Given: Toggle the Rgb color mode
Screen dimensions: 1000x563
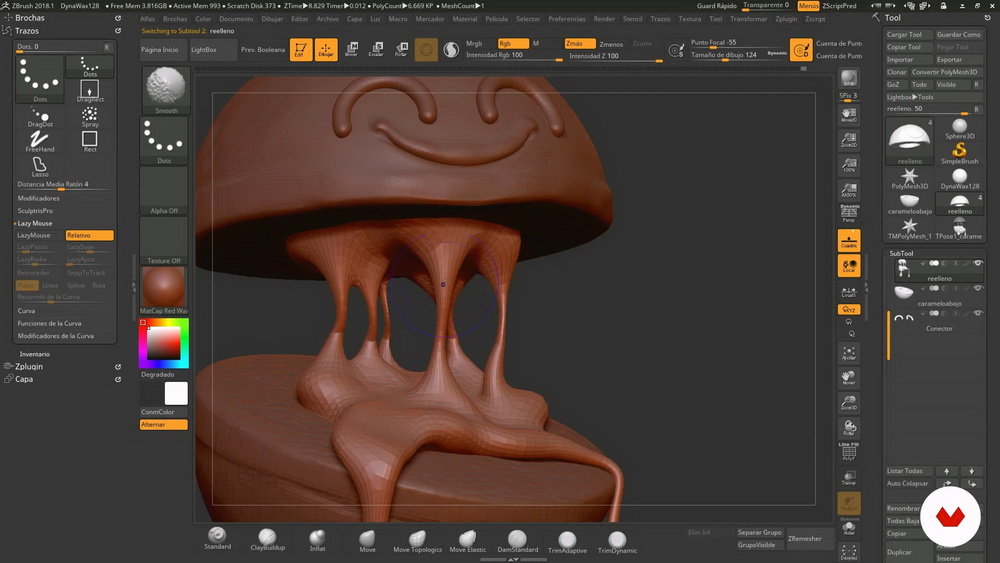Looking at the screenshot, I should click(513, 43).
